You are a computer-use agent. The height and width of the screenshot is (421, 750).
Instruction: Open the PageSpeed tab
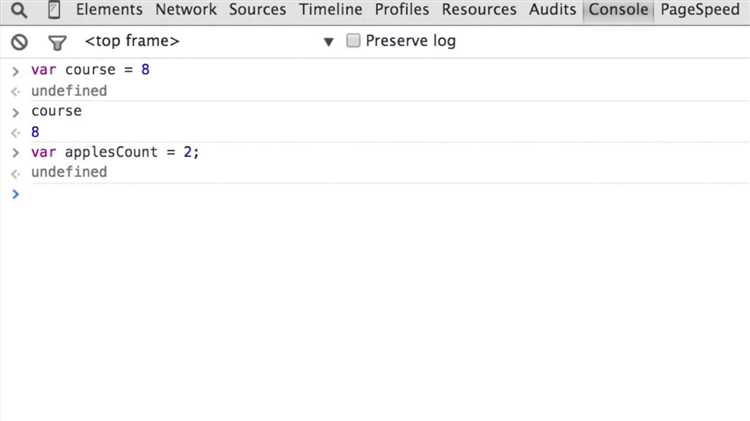(702, 10)
